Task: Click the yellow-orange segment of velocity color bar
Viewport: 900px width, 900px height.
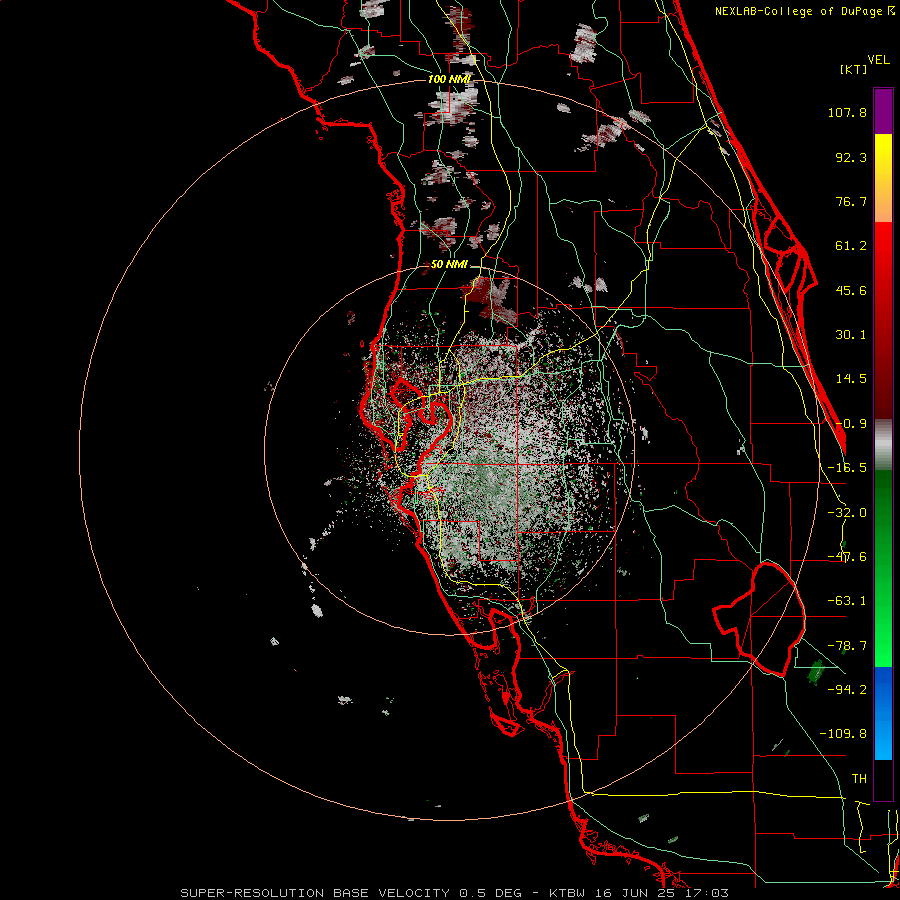Action: [883, 178]
